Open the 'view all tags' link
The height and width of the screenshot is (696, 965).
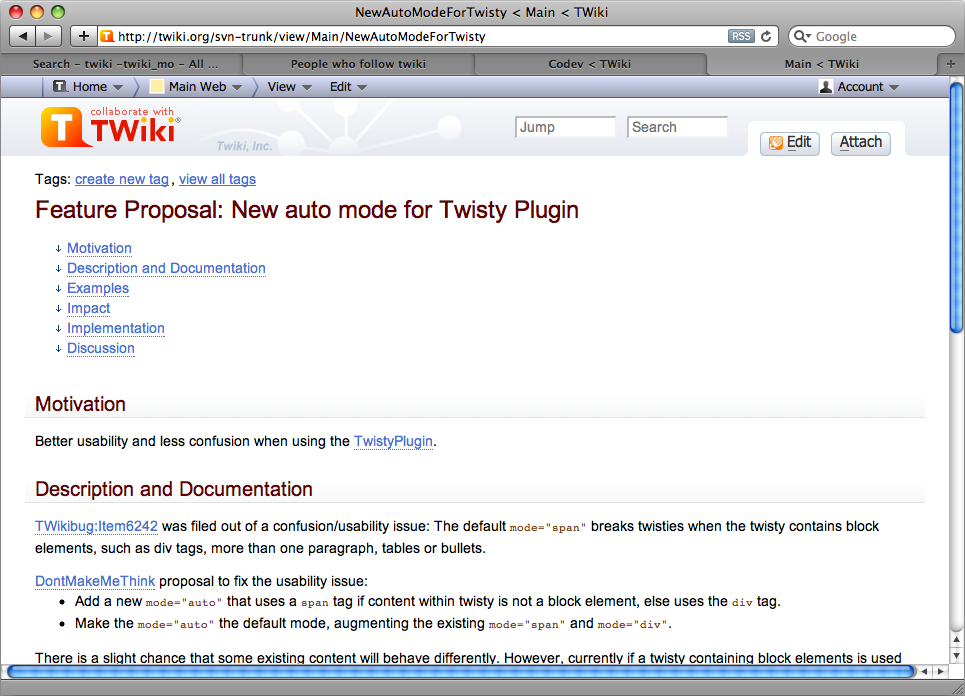coord(217,179)
